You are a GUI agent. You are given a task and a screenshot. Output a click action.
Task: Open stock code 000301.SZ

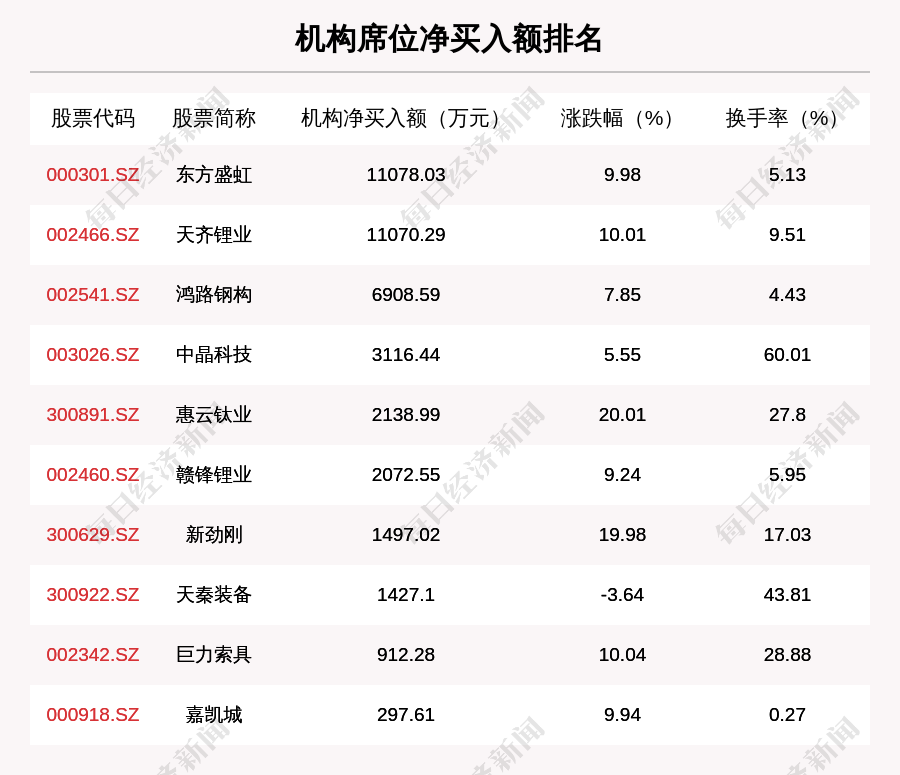pos(93,175)
